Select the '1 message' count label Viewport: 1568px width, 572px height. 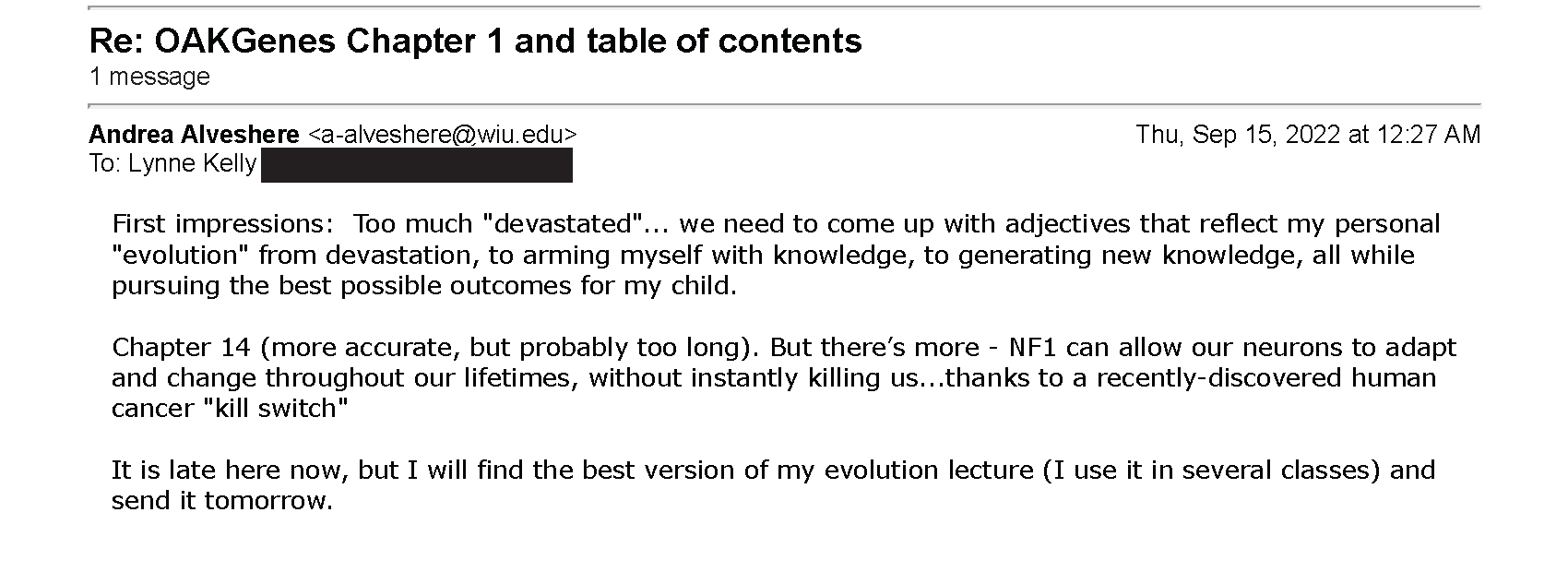point(149,77)
